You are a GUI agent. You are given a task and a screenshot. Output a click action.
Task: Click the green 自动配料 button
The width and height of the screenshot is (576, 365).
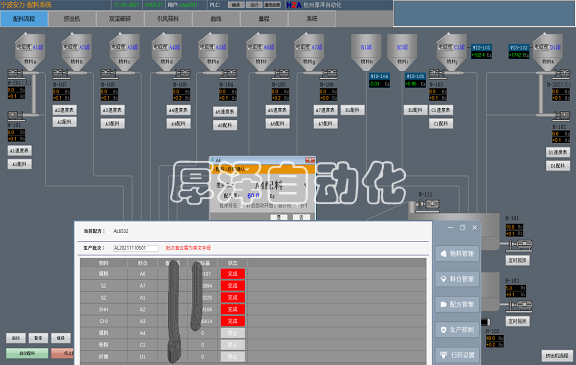click(27, 353)
